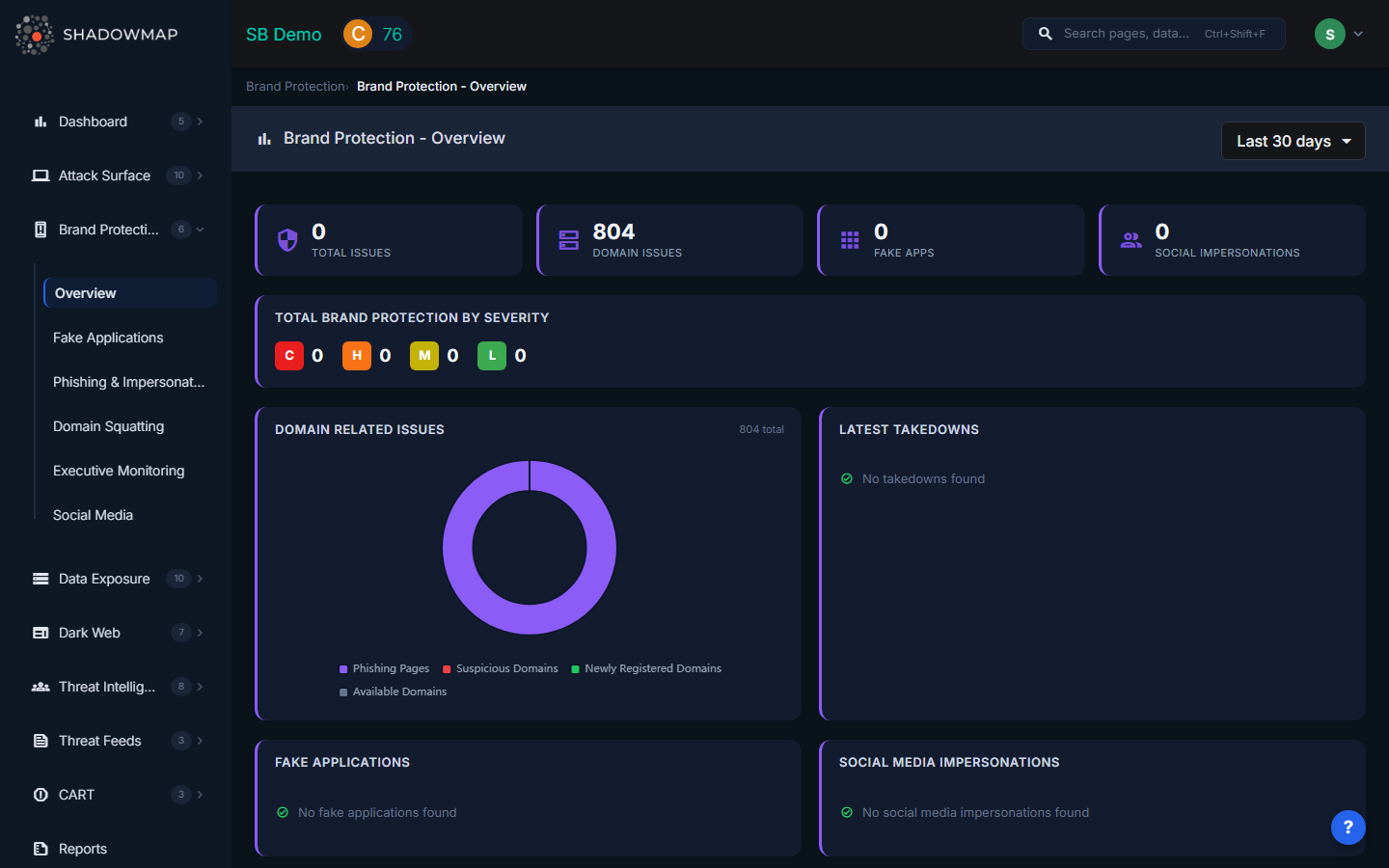1389x868 pixels.
Task: Click the search pages input field
Action: (1153, 33)
